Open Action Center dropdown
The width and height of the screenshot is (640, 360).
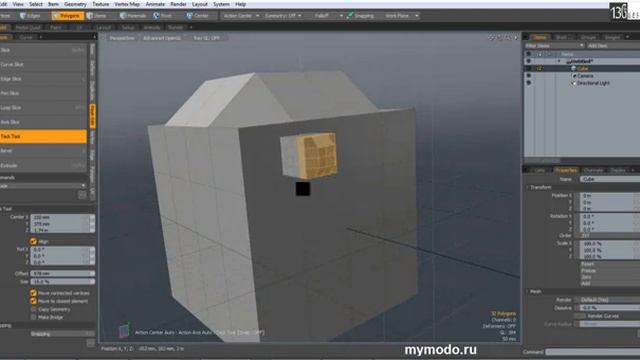pos(240,16)
